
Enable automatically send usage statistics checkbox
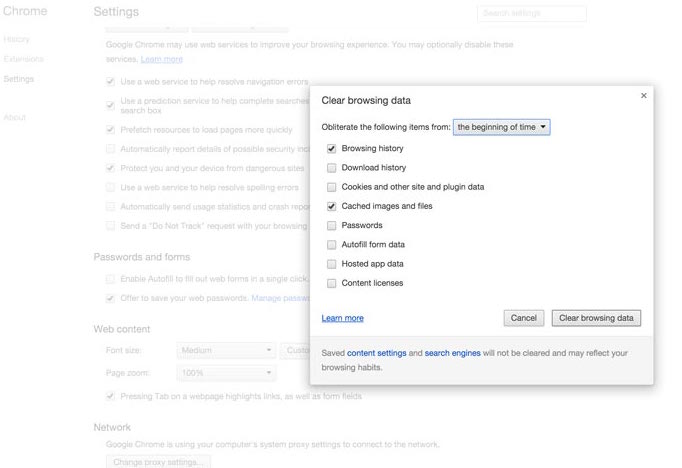pyautogui.click(x=110, y=207)
